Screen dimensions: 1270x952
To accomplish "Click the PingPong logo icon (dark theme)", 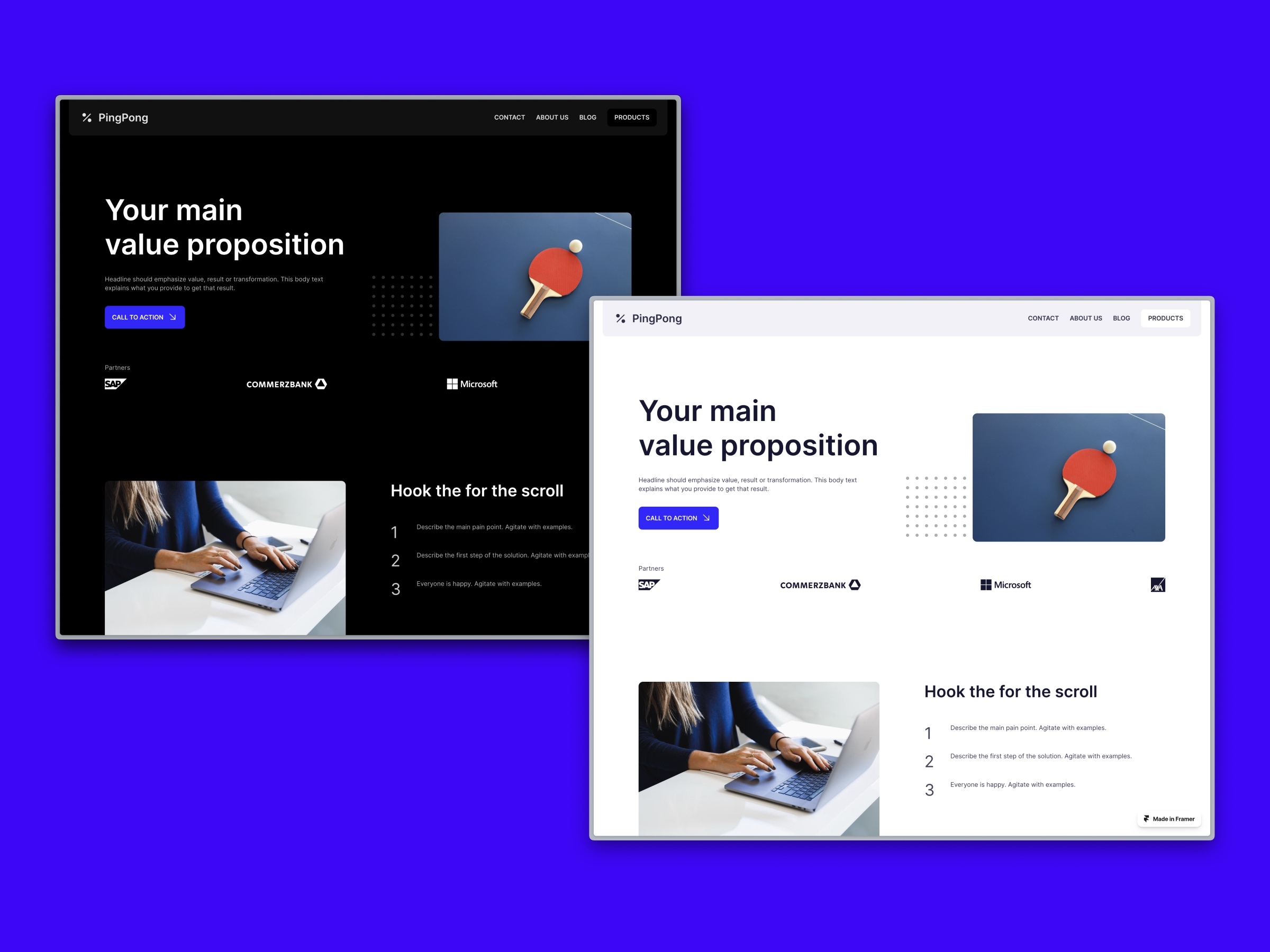I will pyautogui.click(x=87, y=118).
